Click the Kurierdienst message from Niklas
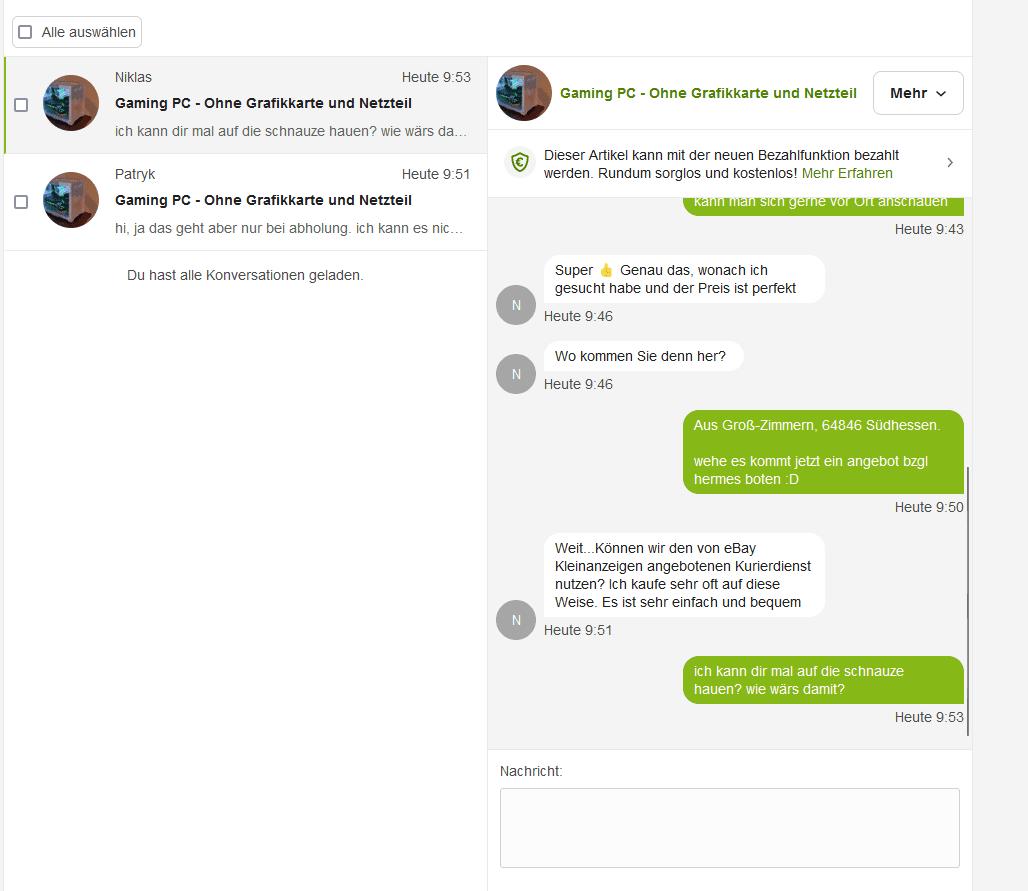 point(684,574)
